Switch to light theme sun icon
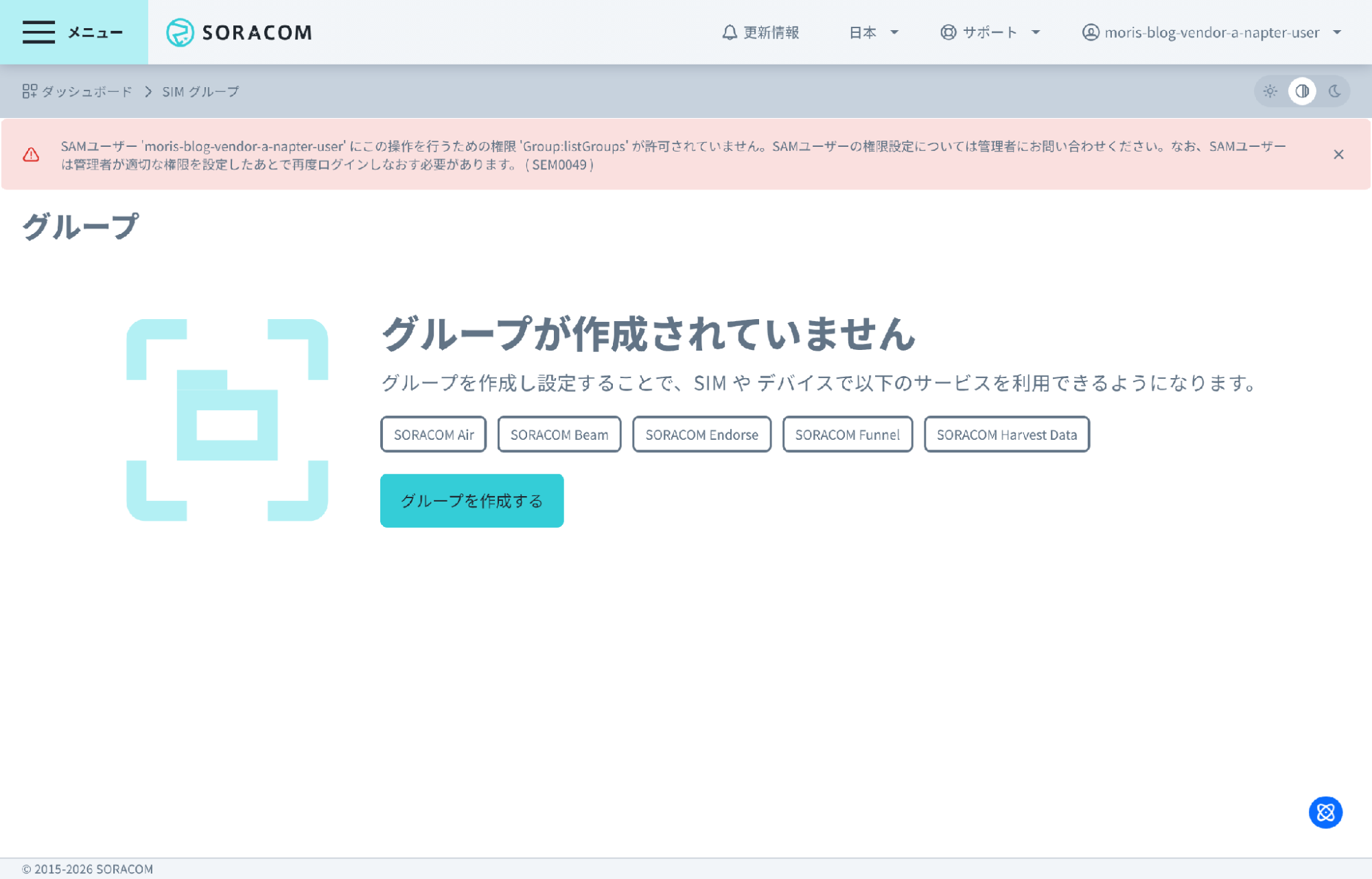This screenshot has height=879, width=1372. [1270, 91]
